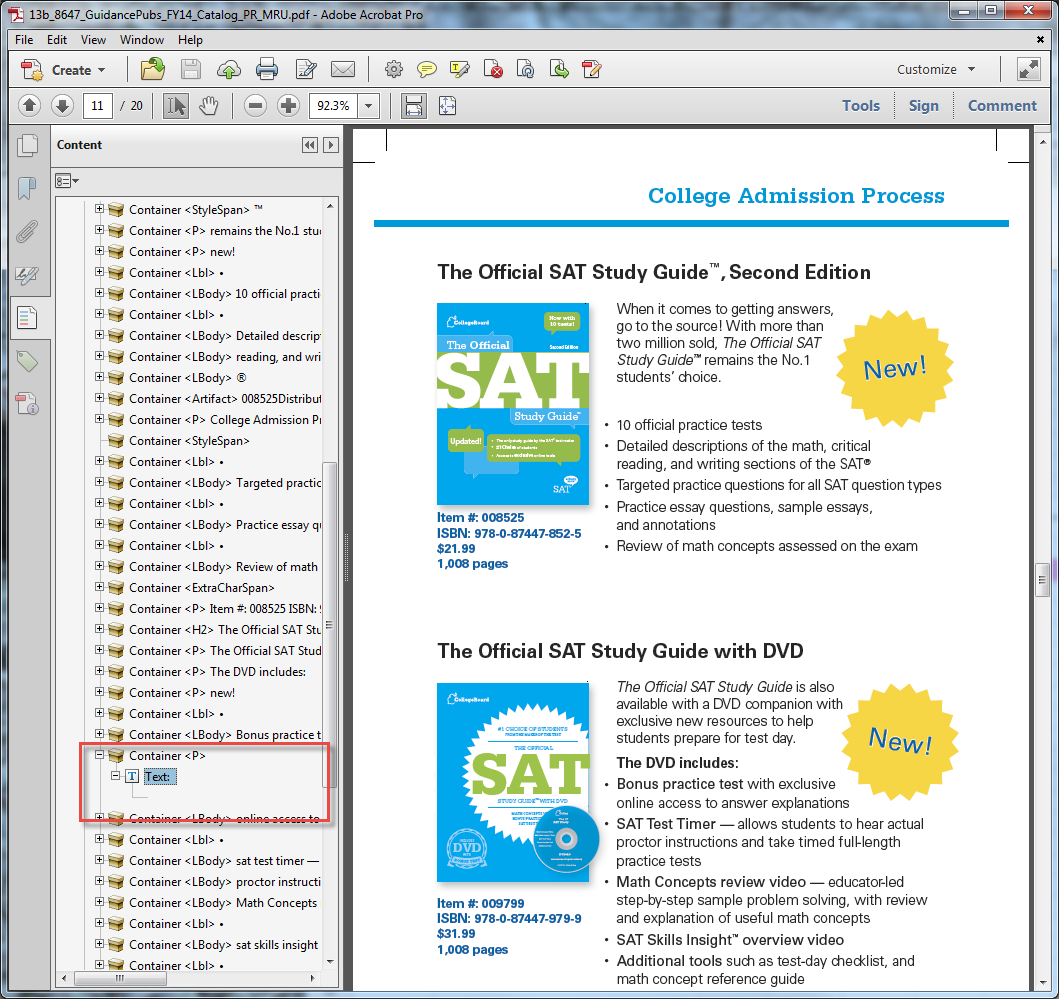Image resolution: width=1059 pixels, height=999 pixels.
Task: Collapse the Container <P> tree node
Action: pyautogui.click(x=100, y=755)
